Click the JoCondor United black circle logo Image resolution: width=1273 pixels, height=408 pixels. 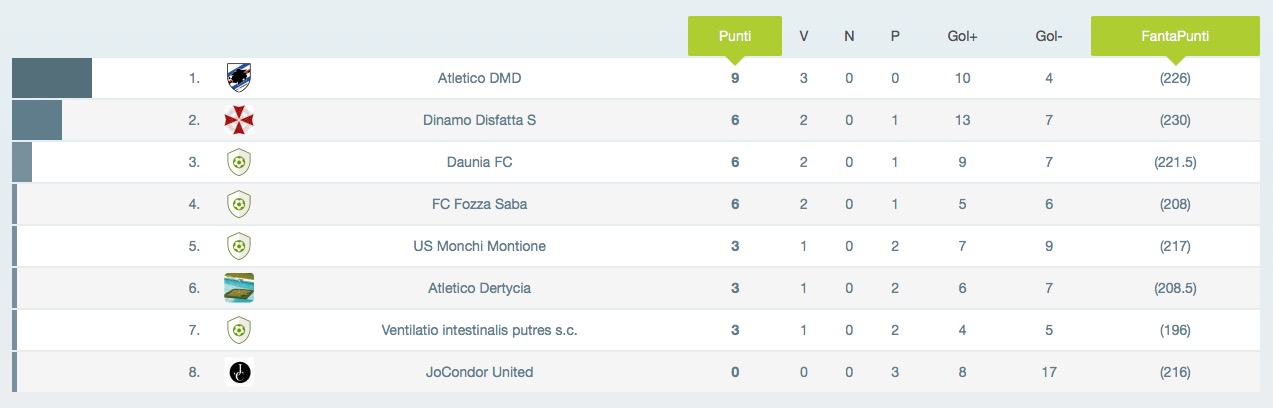(239, 372)
